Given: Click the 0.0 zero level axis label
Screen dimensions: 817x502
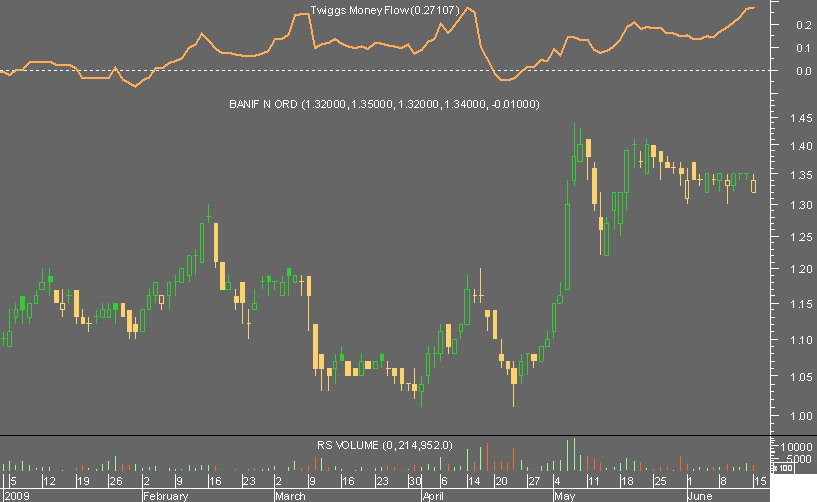Looking at the screenshot, I should coord(803,71).
